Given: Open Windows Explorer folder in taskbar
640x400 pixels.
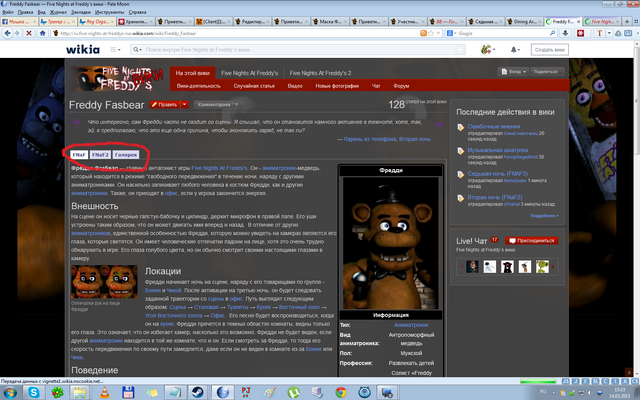Looking at the screenshot, I should 80,393.
